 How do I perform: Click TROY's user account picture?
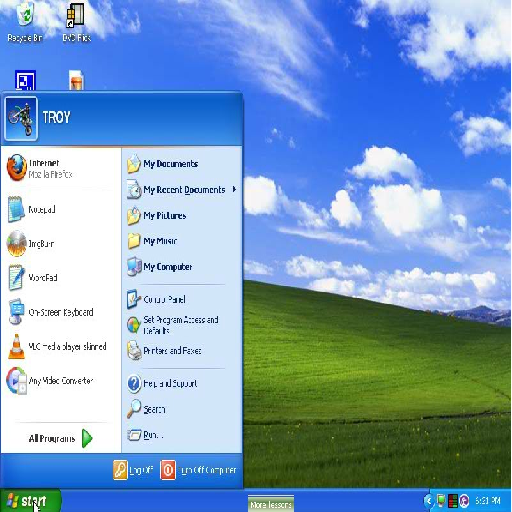21,118
